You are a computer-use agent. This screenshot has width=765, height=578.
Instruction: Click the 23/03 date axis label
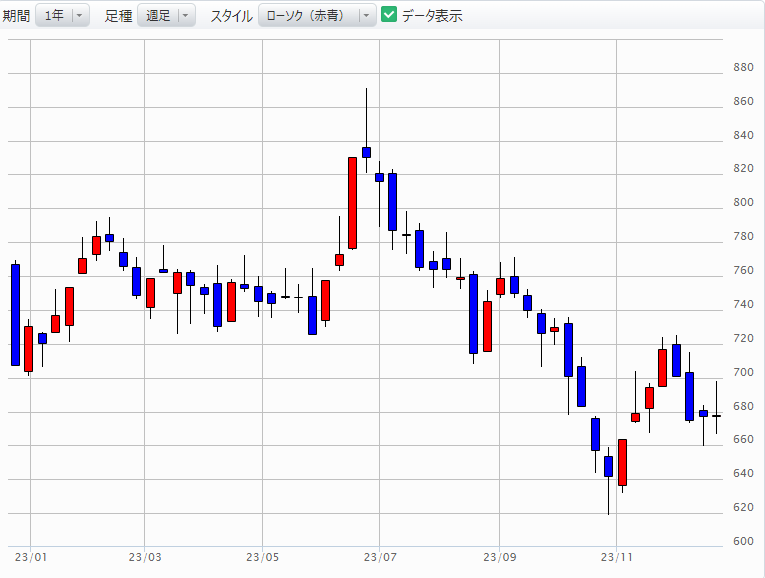point(145,557)
